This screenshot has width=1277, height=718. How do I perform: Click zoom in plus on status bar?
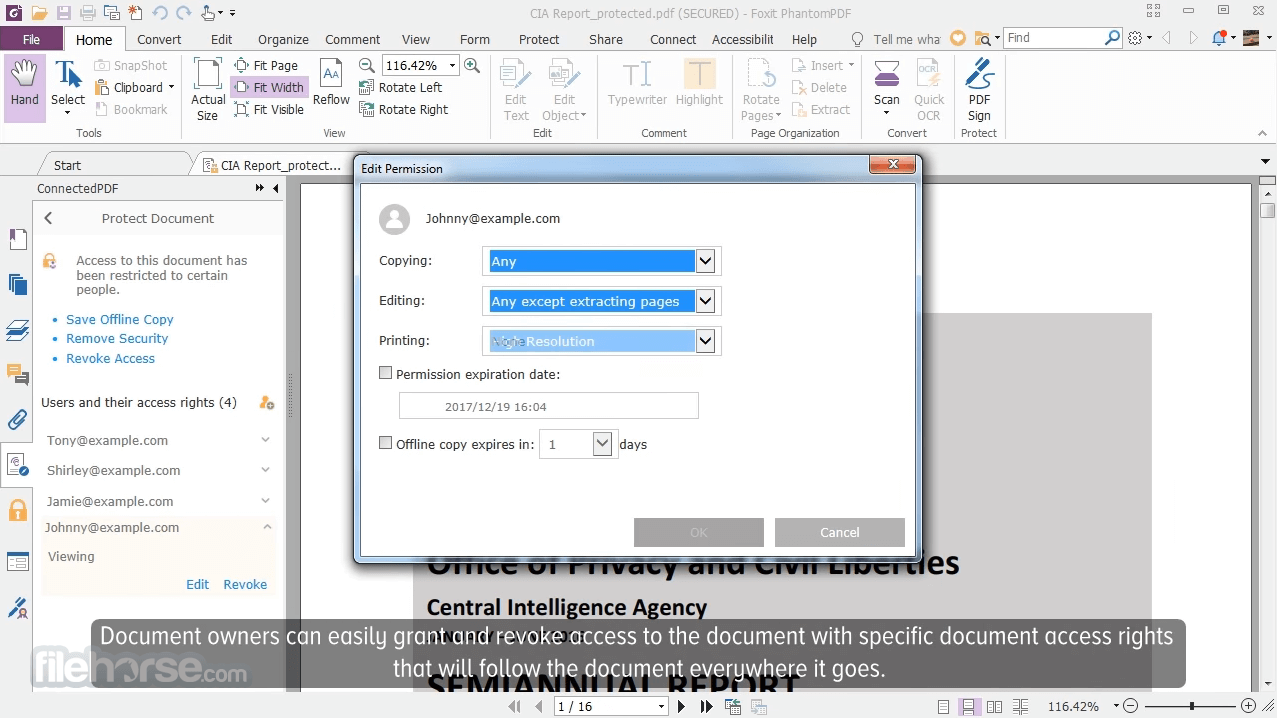pos(1247,706)
